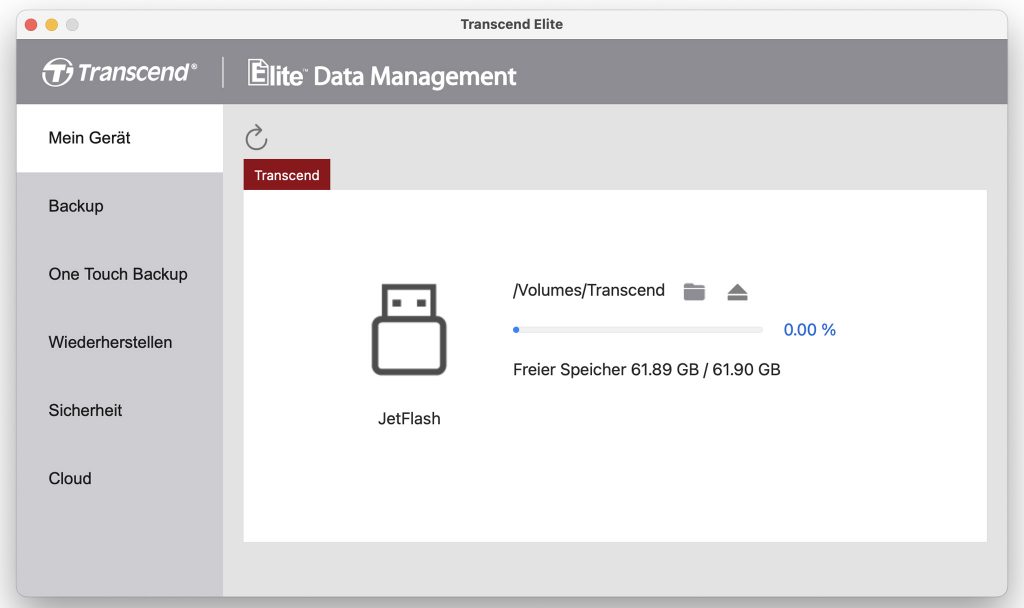Screen dimensions: 1024x608
Task: Click the refresh devices icon
Action: coord(256,138)
